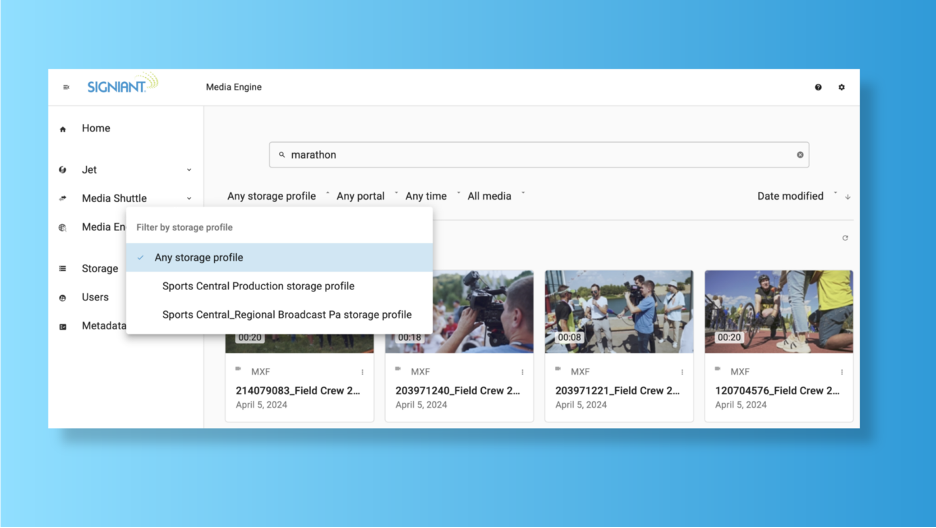This screenshot has width=936, height=528.
Task: Expand the Media Shuttle chevron
Action: point(189,199)
